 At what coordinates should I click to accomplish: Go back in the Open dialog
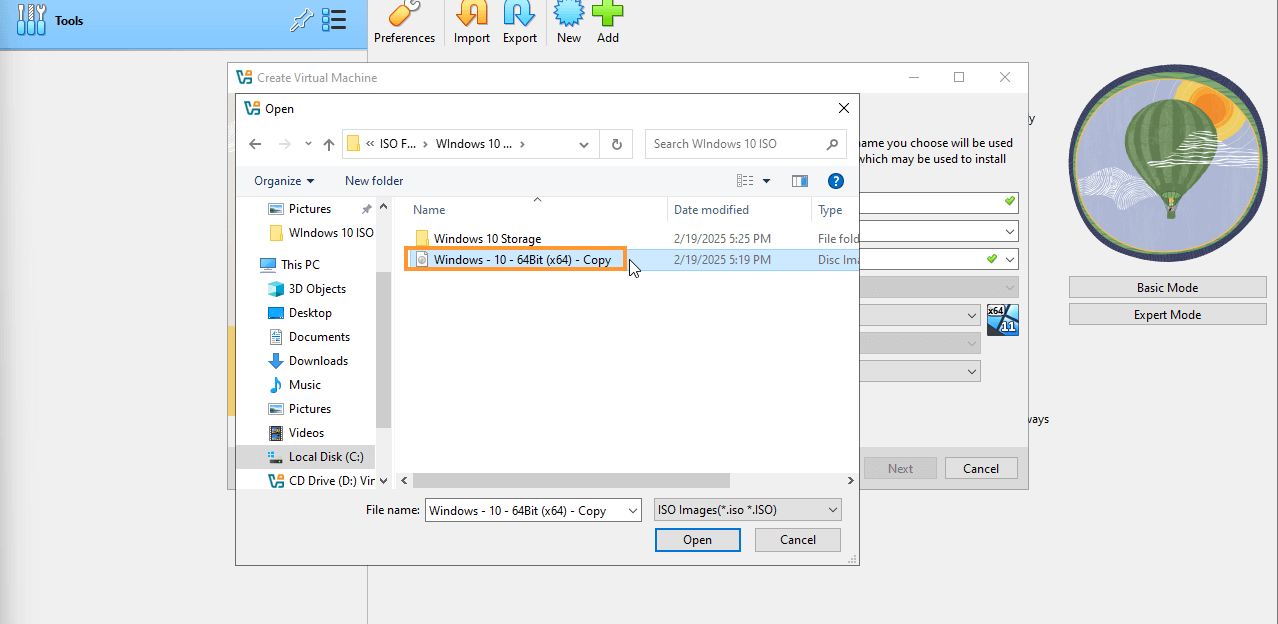[x=255, y=144]
